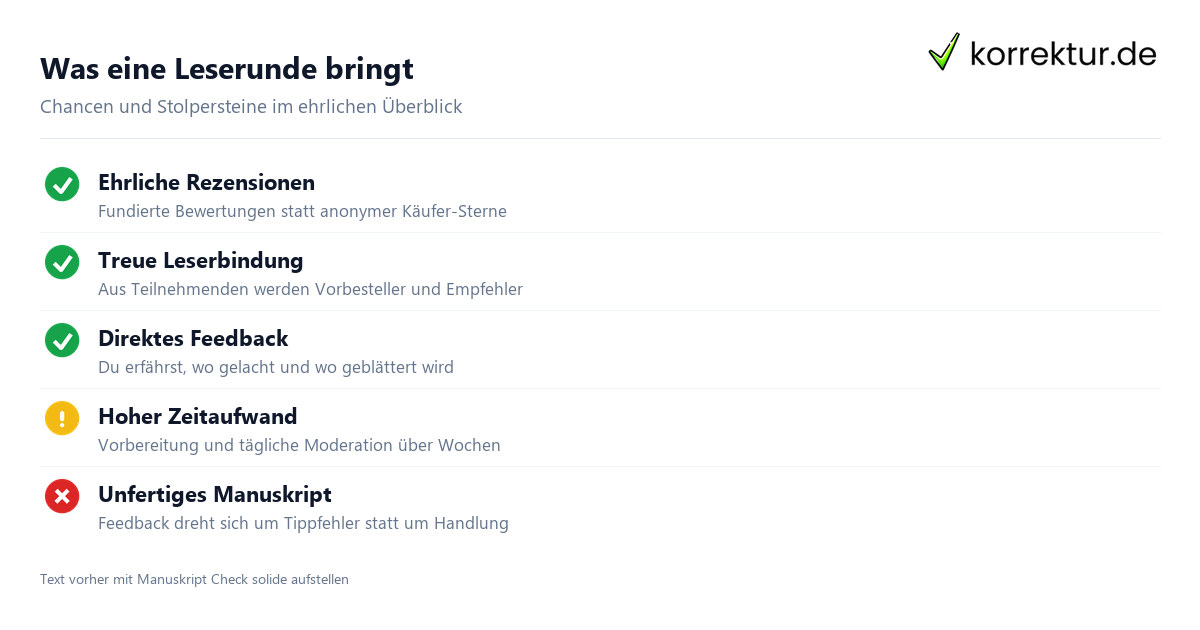Select the 'Treue Leserbindung' item title
This screenshot has width=1200, height=630.
click(200, 260)
